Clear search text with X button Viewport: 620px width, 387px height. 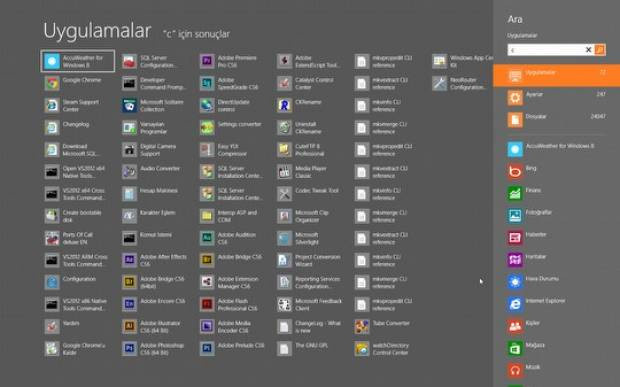(x=588, y=50)
